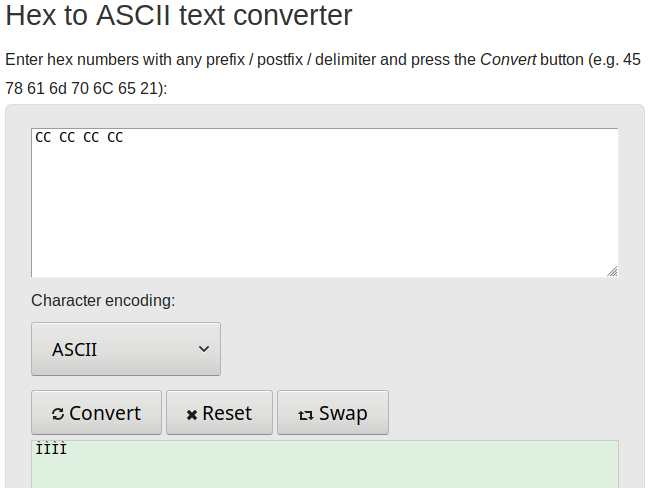Expand the encoding dropdown via its chevron
648x488 pixels.
point(204,349)
